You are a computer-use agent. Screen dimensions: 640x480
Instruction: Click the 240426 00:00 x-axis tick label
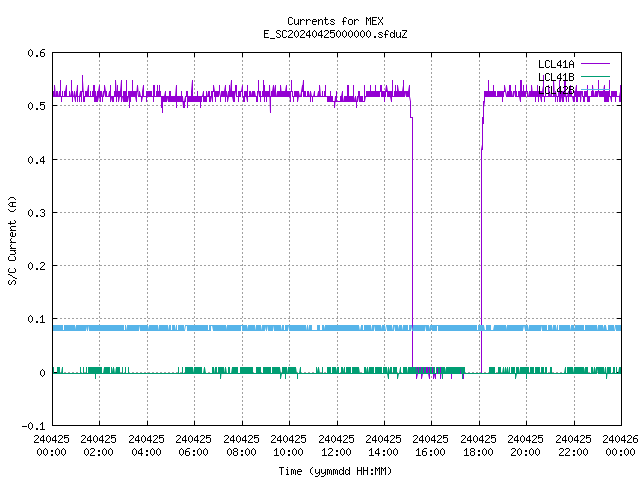[x=620, y=445]
